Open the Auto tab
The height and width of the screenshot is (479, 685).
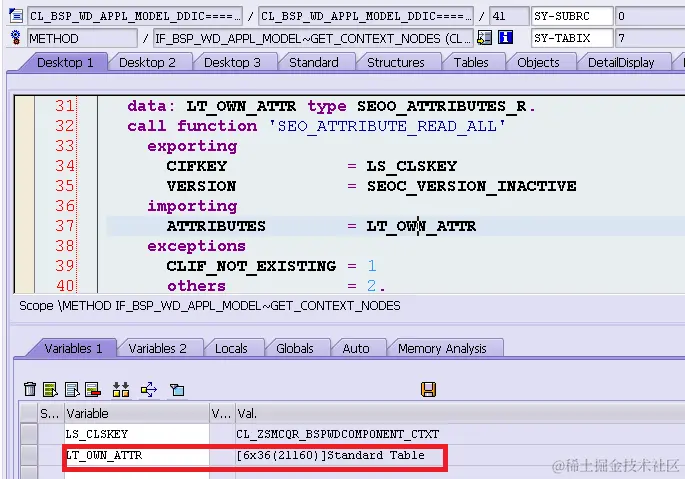[x=356, y=348]
